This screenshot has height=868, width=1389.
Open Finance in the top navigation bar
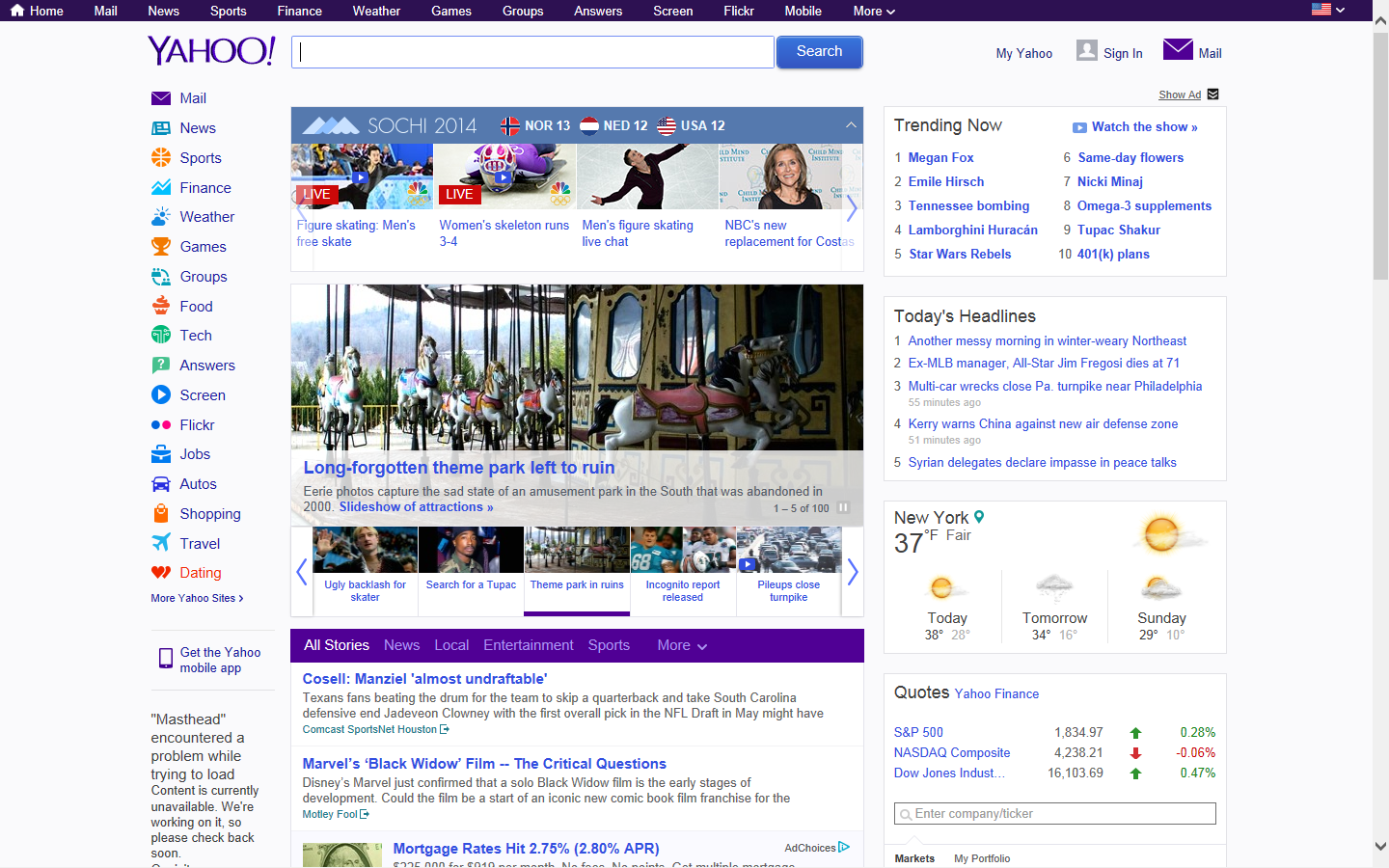click(x=300, y=11)
